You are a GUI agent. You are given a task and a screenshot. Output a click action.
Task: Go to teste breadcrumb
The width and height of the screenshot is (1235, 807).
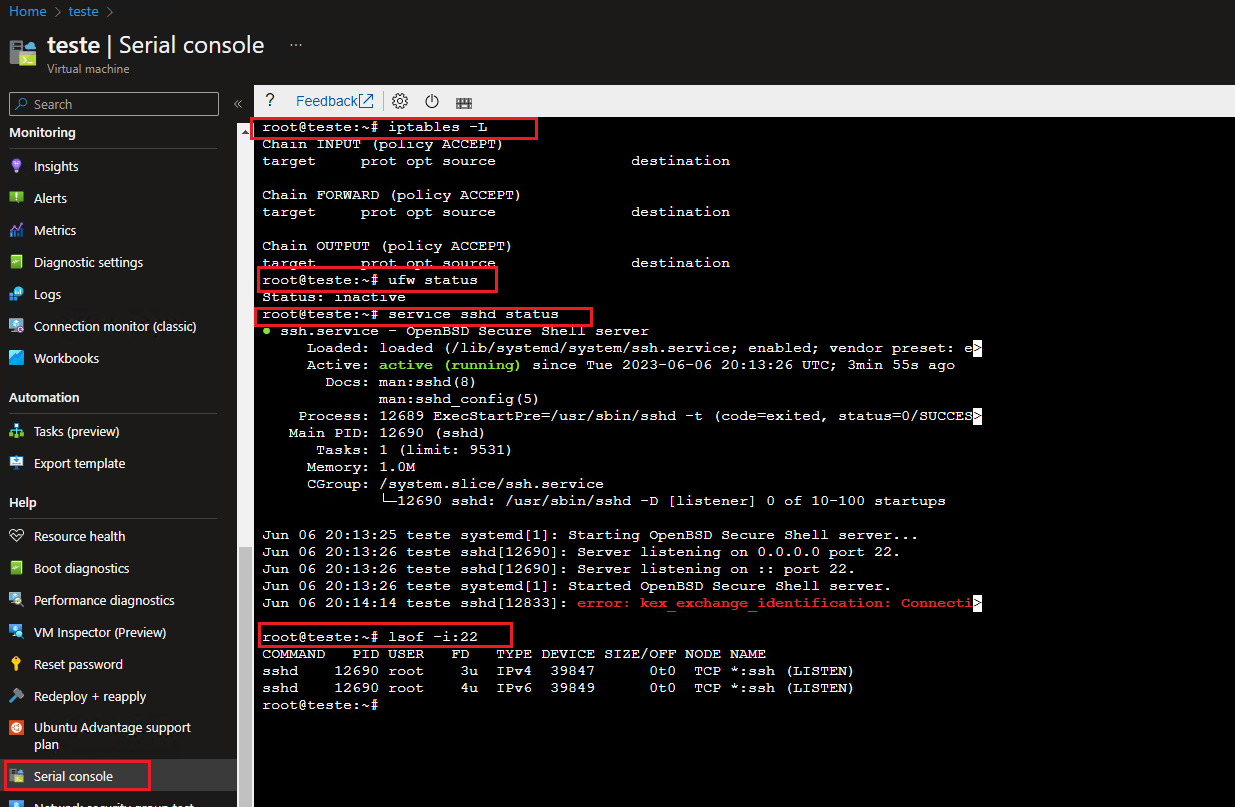83,11
